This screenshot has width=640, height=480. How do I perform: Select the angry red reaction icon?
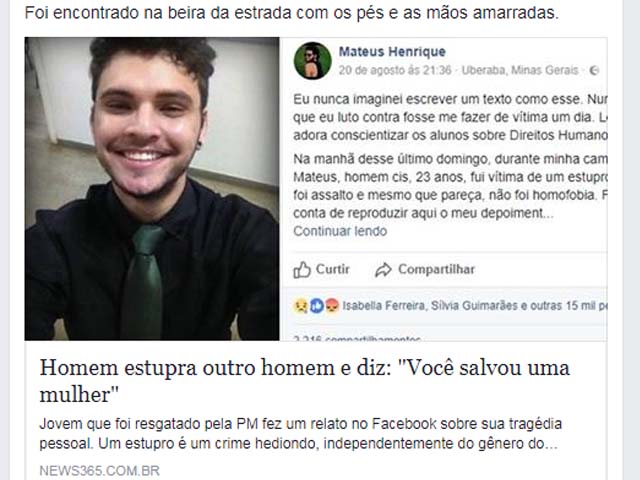tap(332, 306)
